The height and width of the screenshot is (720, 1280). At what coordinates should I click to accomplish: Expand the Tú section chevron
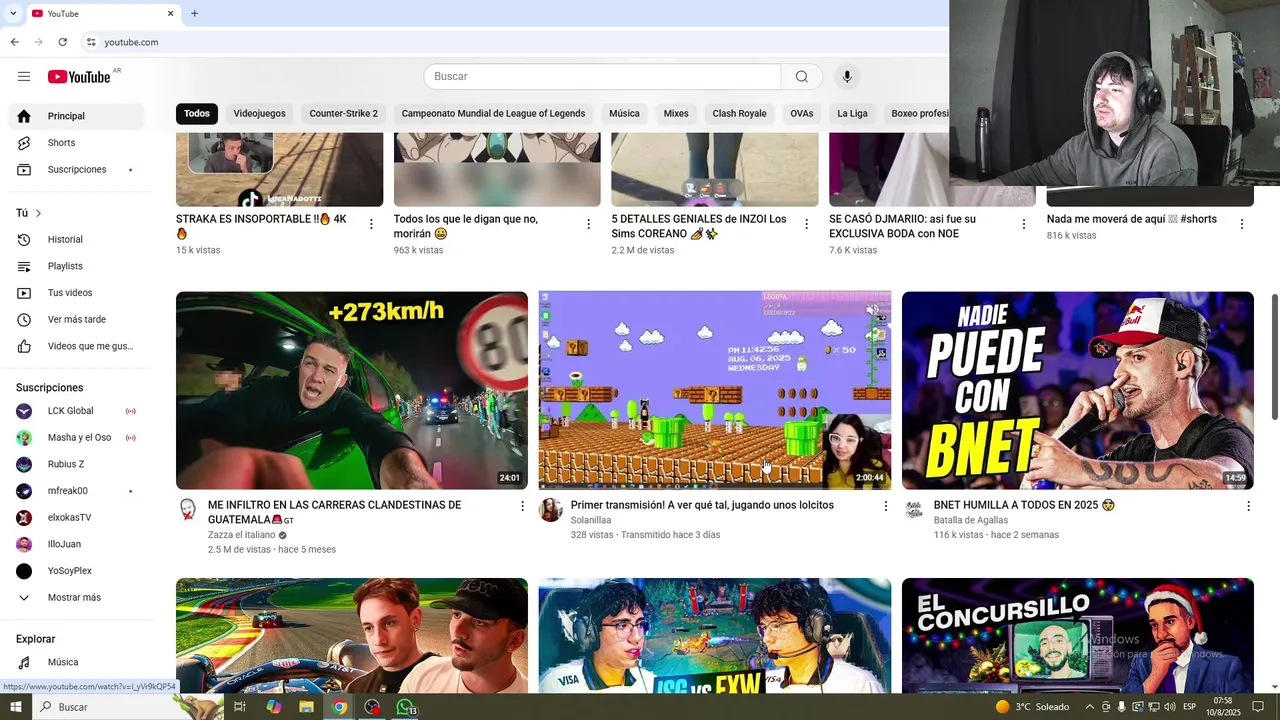click(39, 213)
